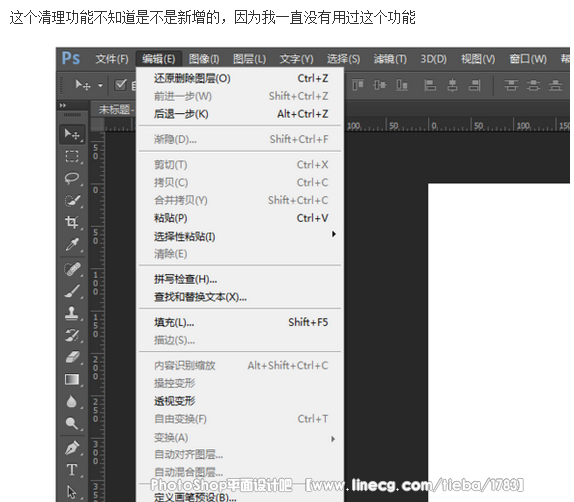
Task: Open the 视图(V) menu
Action: click(x=478, y=59)
